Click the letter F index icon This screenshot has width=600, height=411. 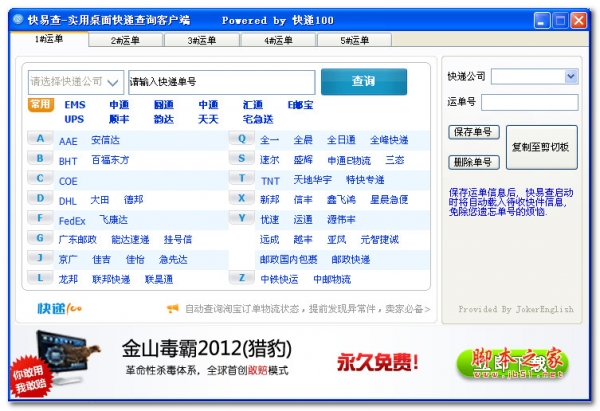(40, 218)
